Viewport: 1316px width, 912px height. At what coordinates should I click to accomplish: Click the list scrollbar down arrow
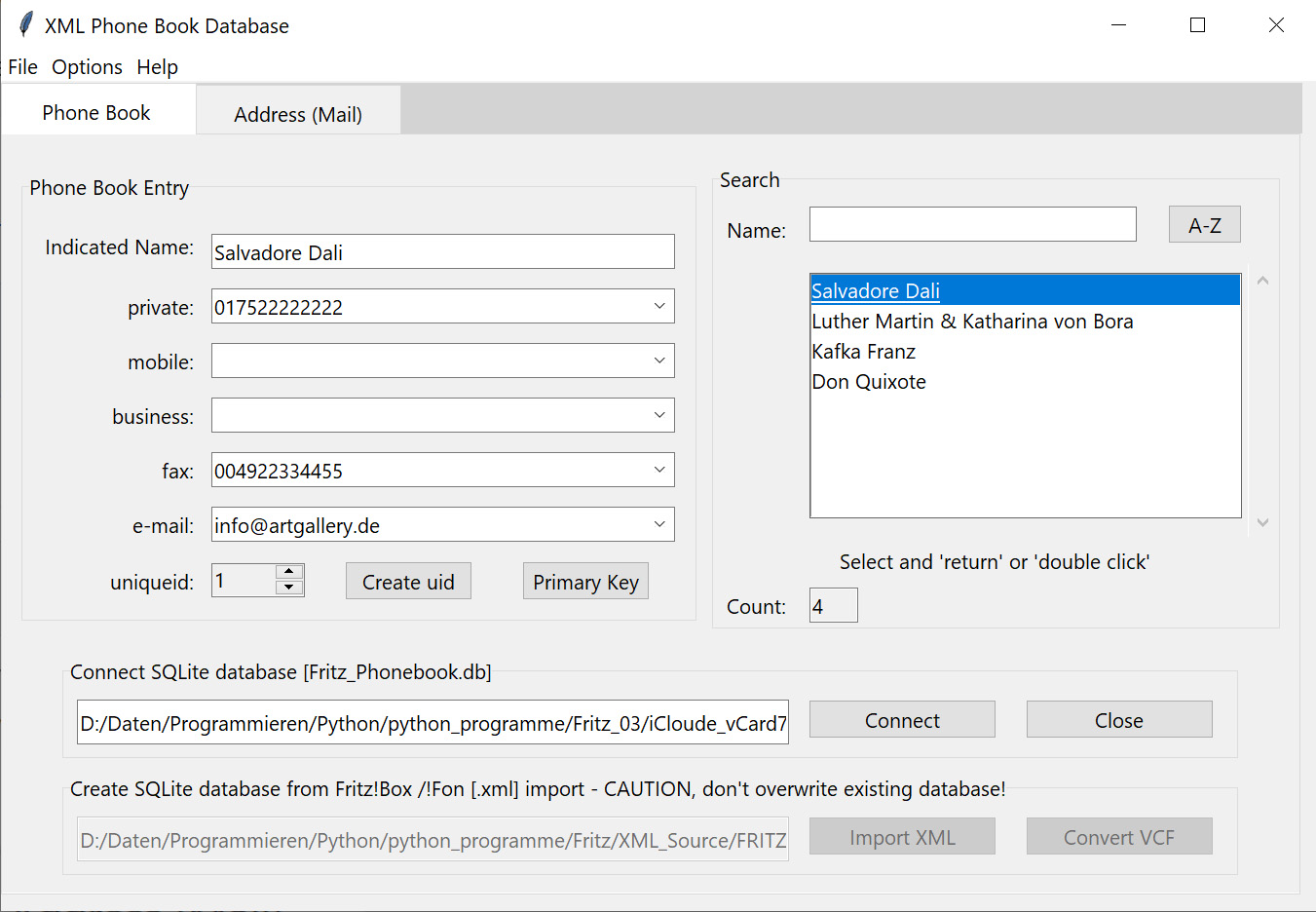1262,522
